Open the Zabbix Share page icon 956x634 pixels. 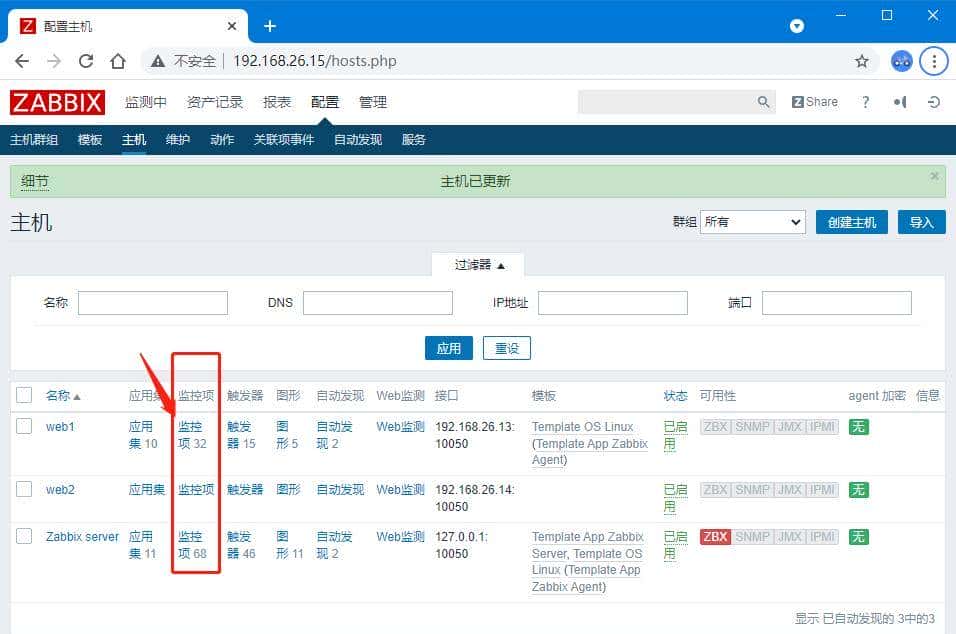pyautogui.click(x=814, y=101)
